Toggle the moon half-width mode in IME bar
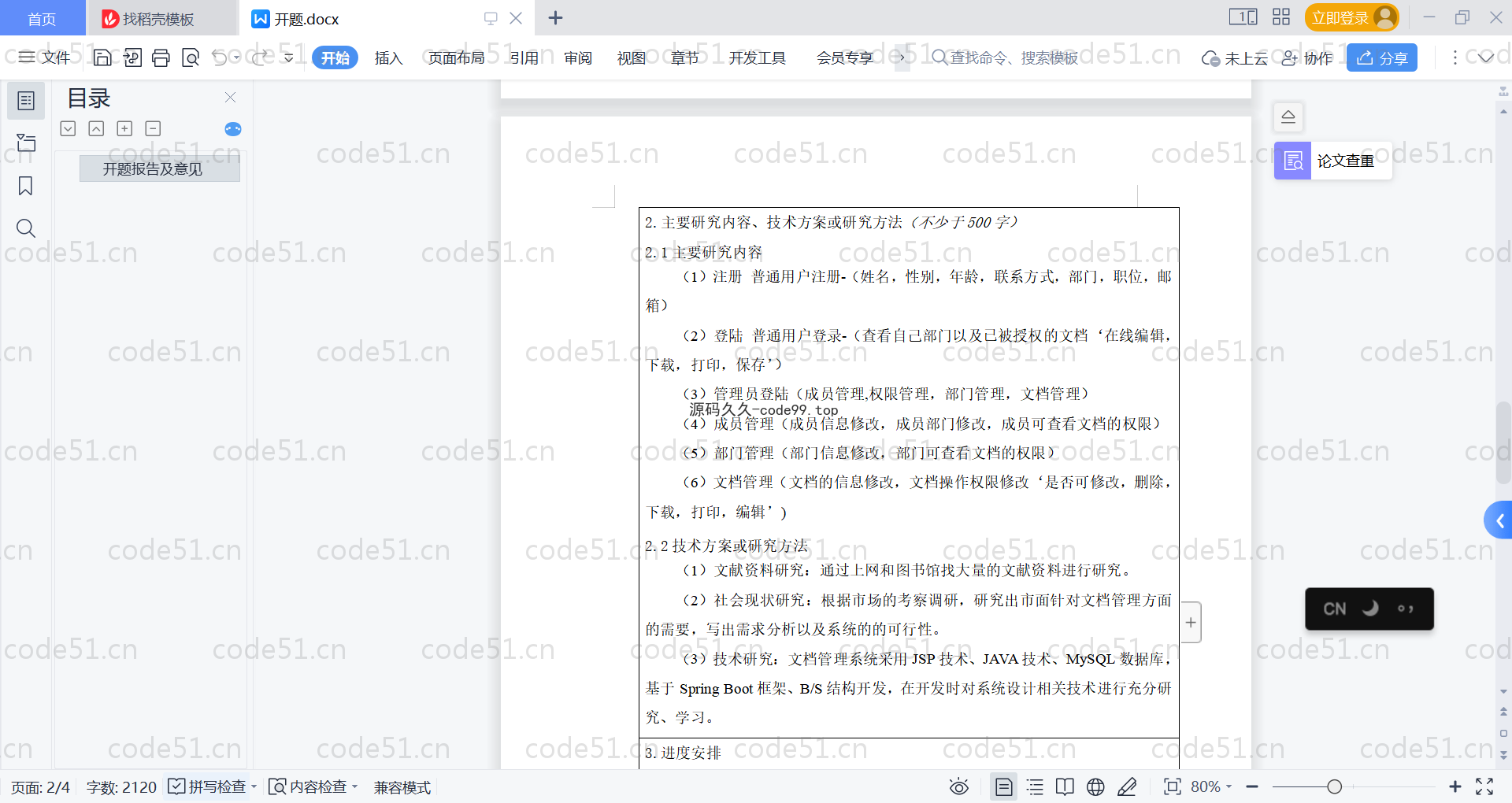Screen dimensions: 1512x803 1371,608
